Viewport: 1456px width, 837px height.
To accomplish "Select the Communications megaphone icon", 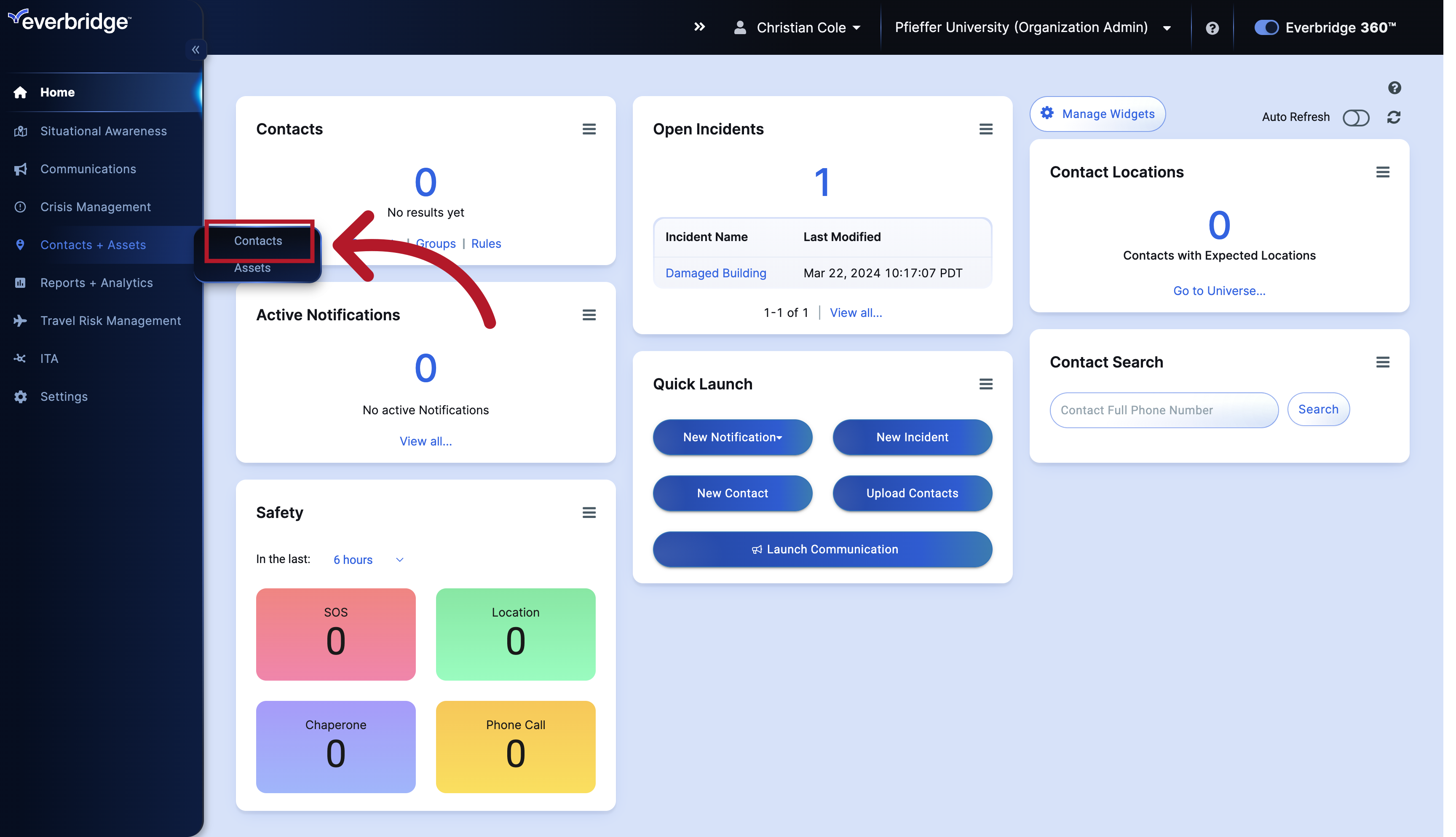I will click(21, 169).
